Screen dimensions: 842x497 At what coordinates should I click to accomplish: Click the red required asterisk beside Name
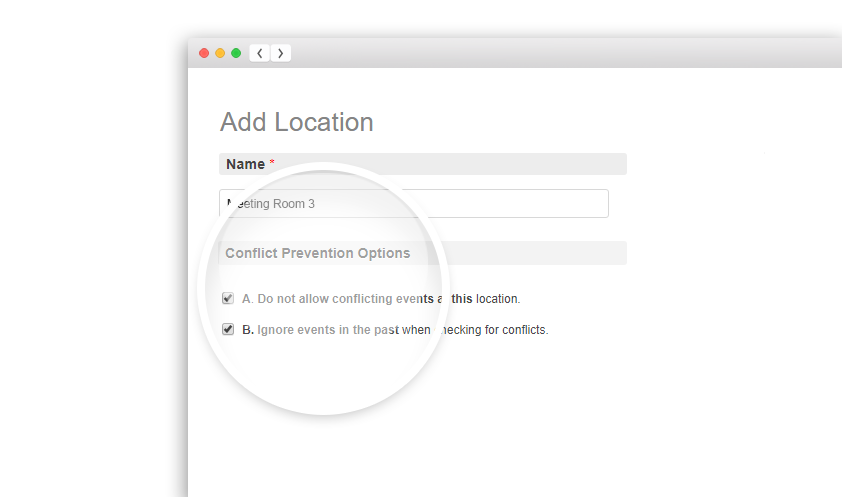[272, 164]
